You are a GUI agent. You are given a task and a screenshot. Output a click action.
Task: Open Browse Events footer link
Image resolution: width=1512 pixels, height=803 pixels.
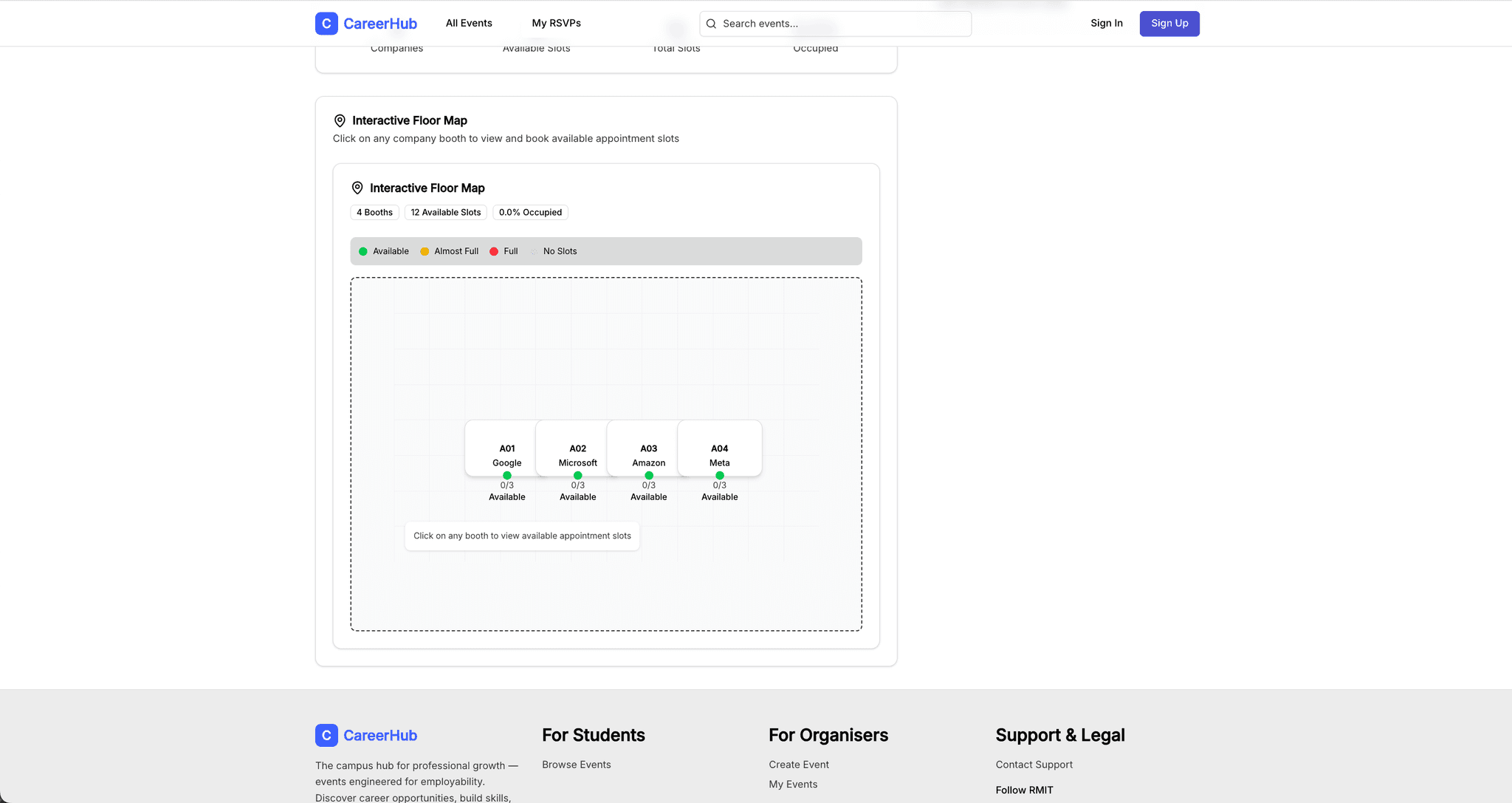coord(576,765)
